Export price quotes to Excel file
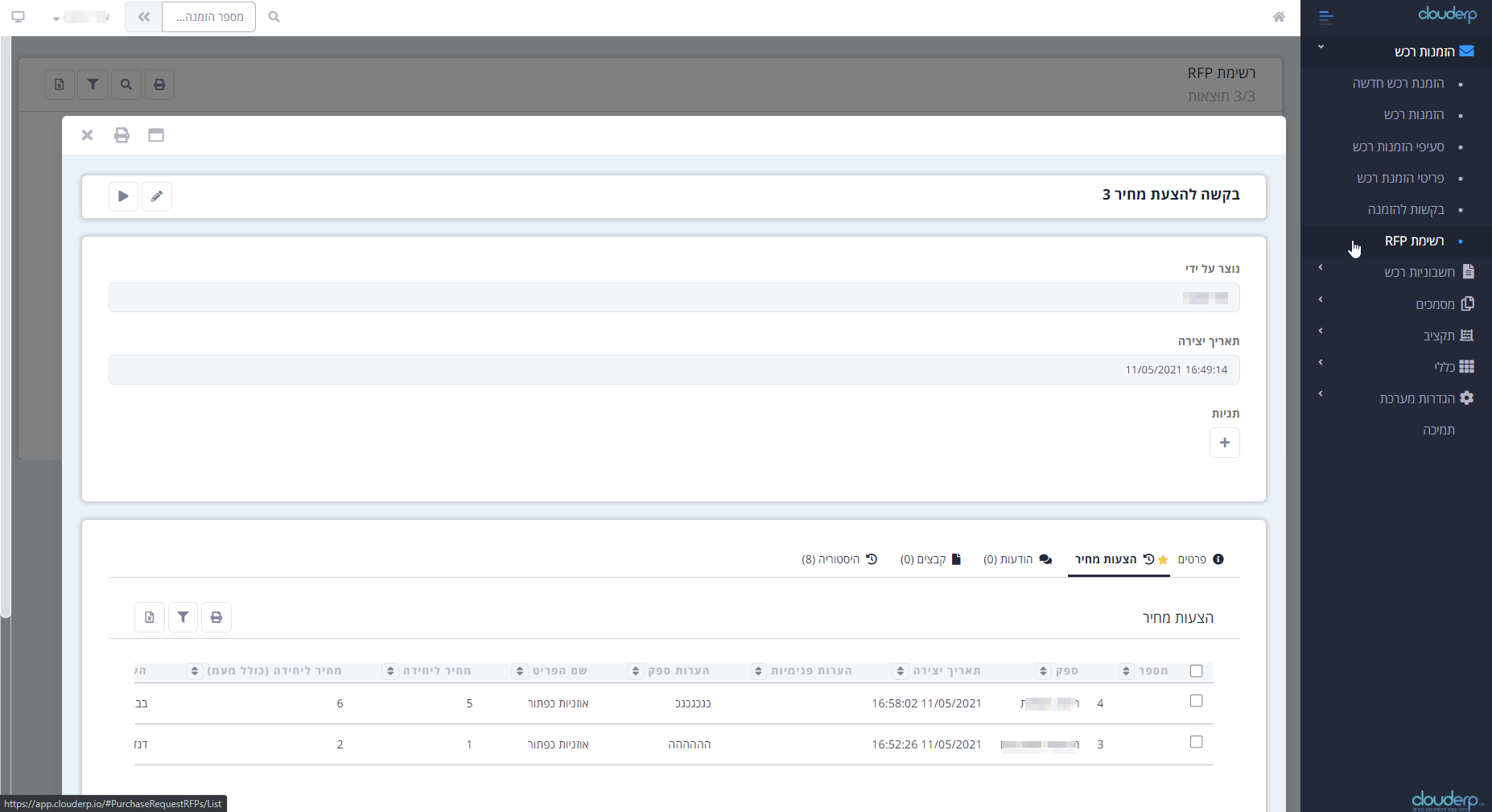Viewport: 1492px width, 812px height. (x=150, y=617)
